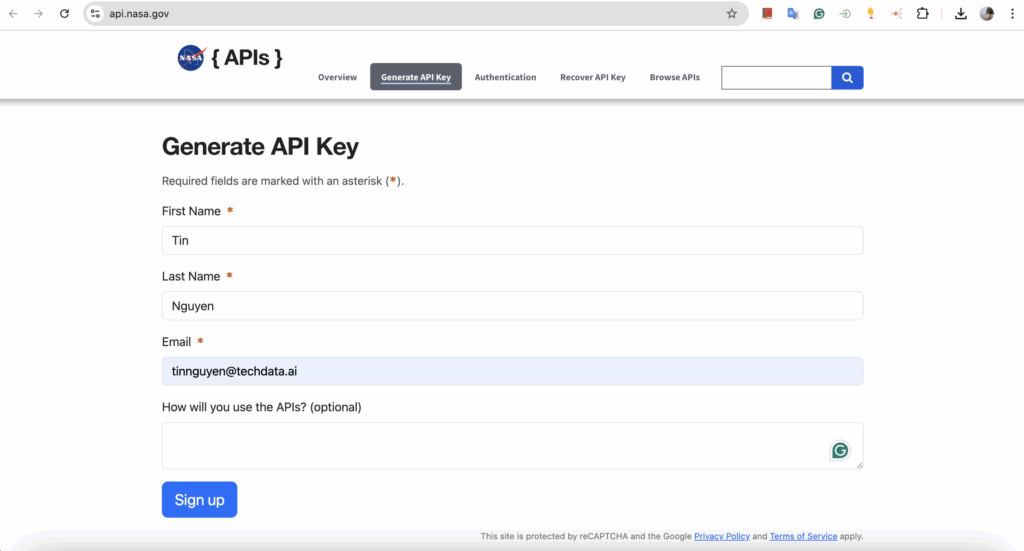The height and width of the screenshot is (551, 1024).
Task: Open the Grammarly extension in the toolbar
Action: [x=819, y=14]
